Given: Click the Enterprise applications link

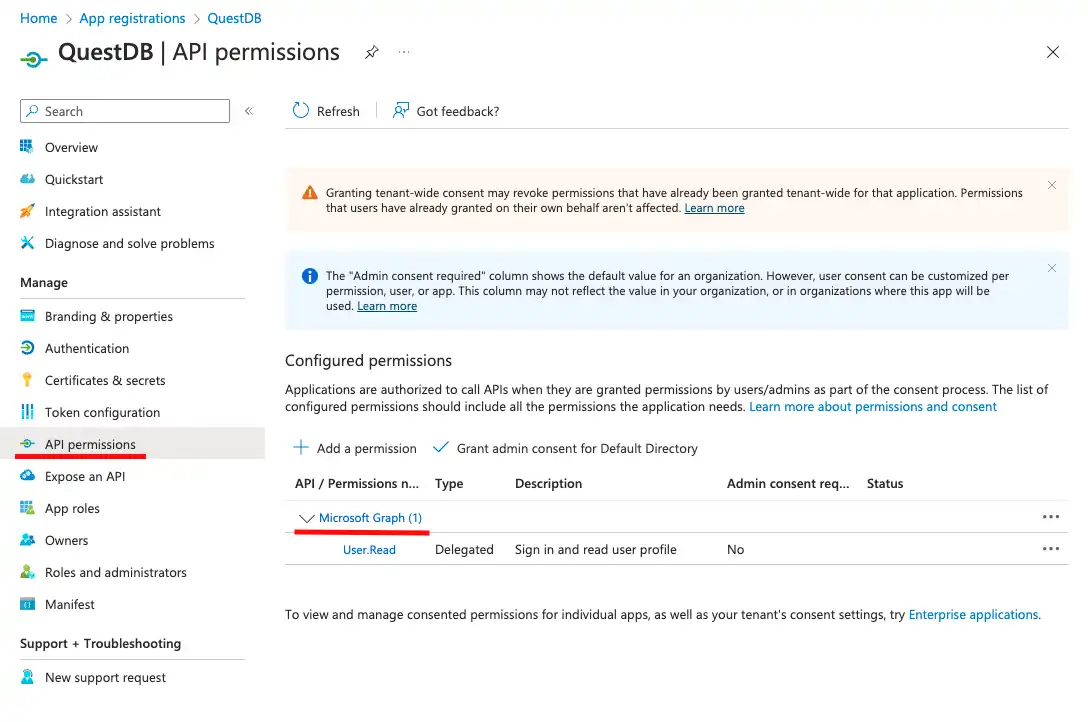Looking at the screenshot, I should pos(972,614).
